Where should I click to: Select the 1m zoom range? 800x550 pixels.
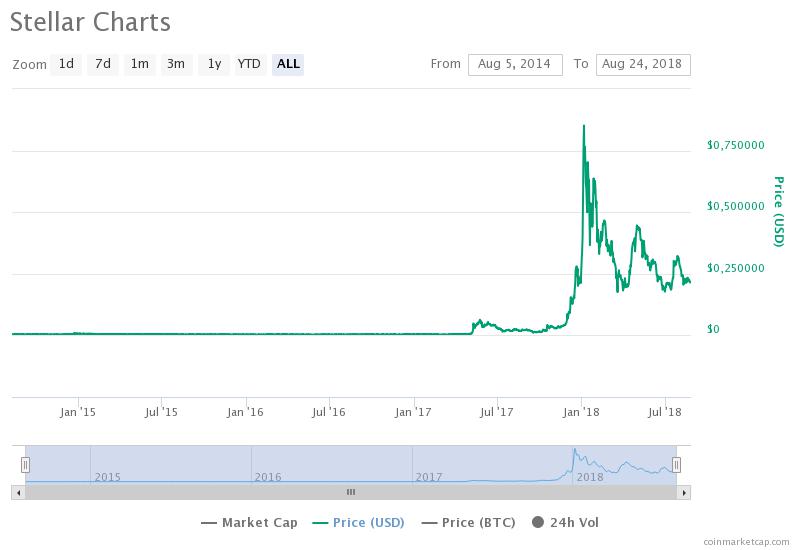click(x=139, y=64)
